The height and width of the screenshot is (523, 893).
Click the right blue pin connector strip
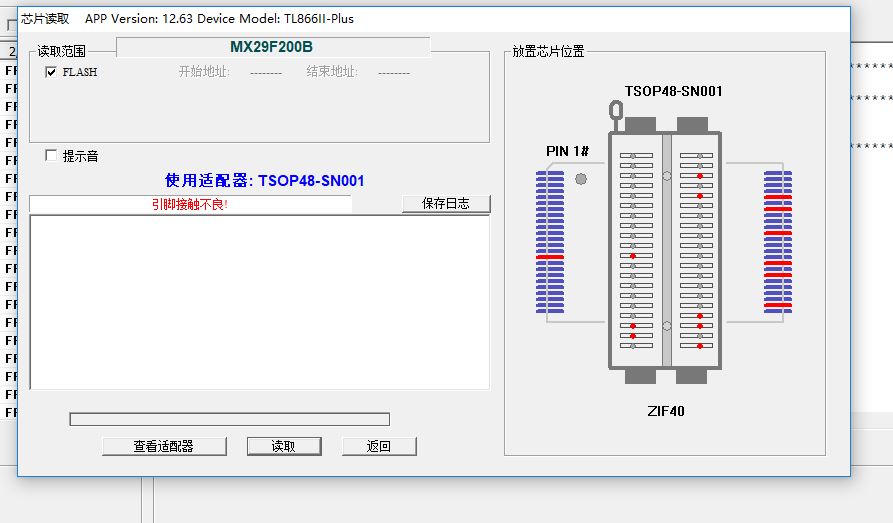[x=777, y=240]
